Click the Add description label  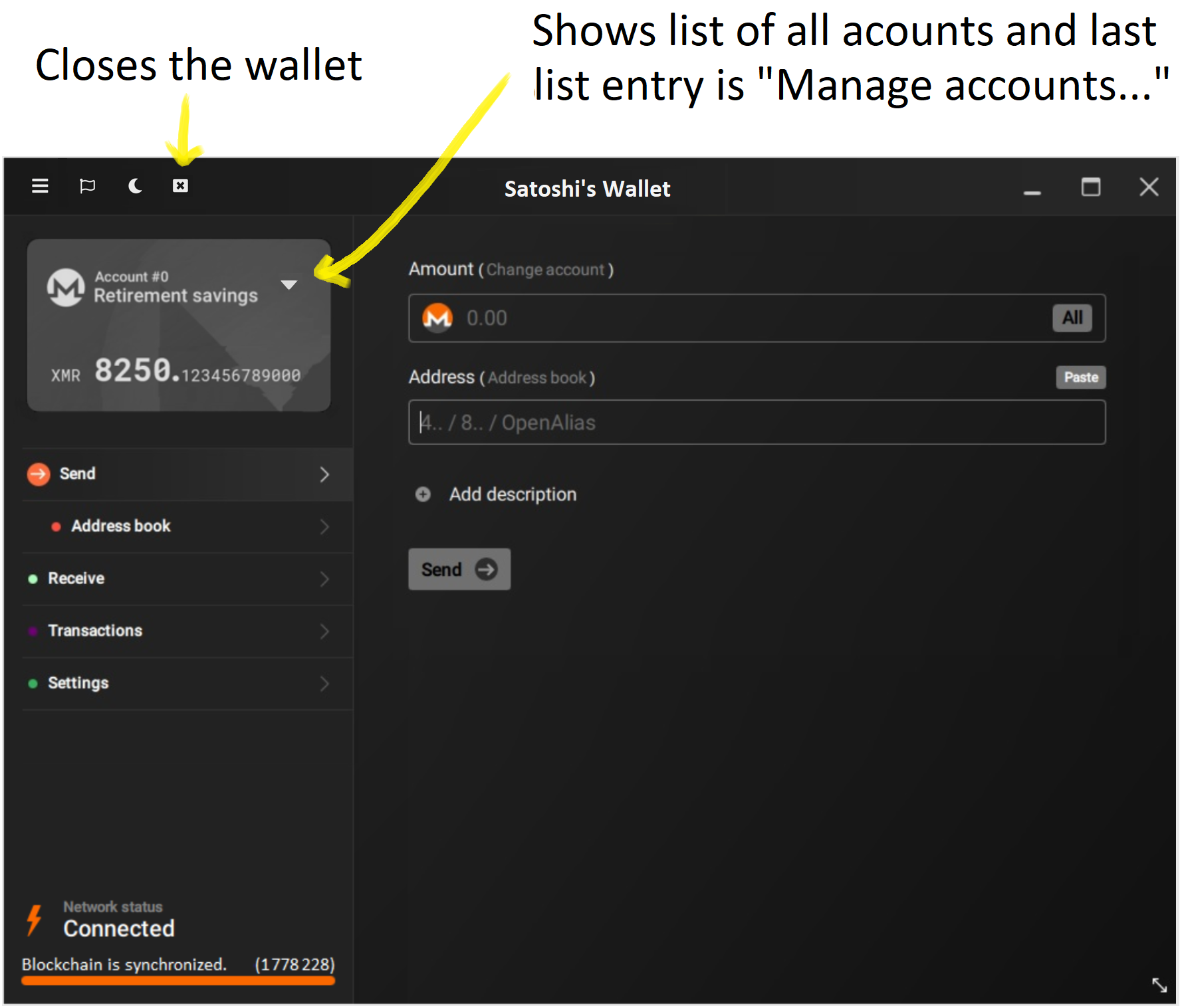click(x=513, y=494)
